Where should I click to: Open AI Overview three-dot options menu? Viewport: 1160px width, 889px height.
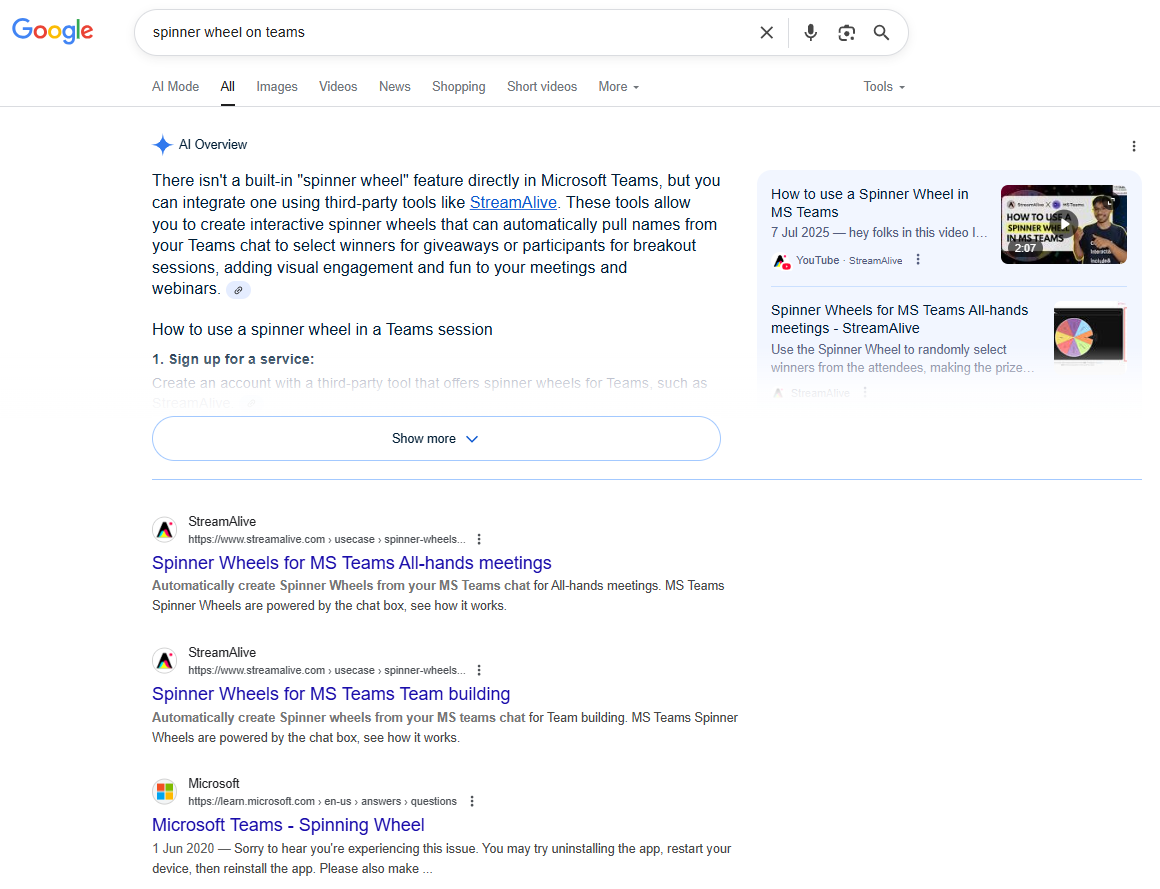(1133, 146)
